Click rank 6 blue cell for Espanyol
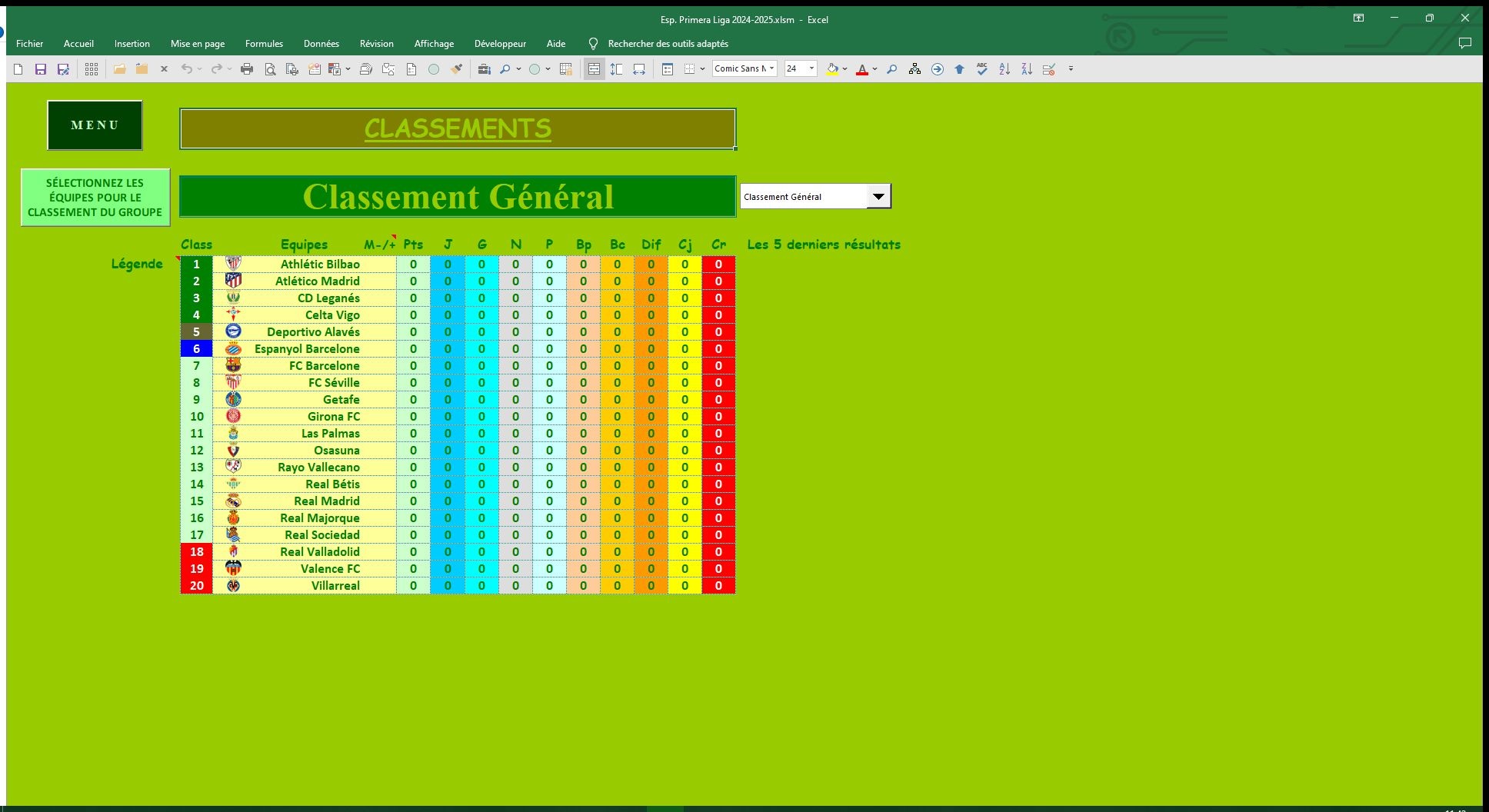1489x812 pixels. coord(196,349)
